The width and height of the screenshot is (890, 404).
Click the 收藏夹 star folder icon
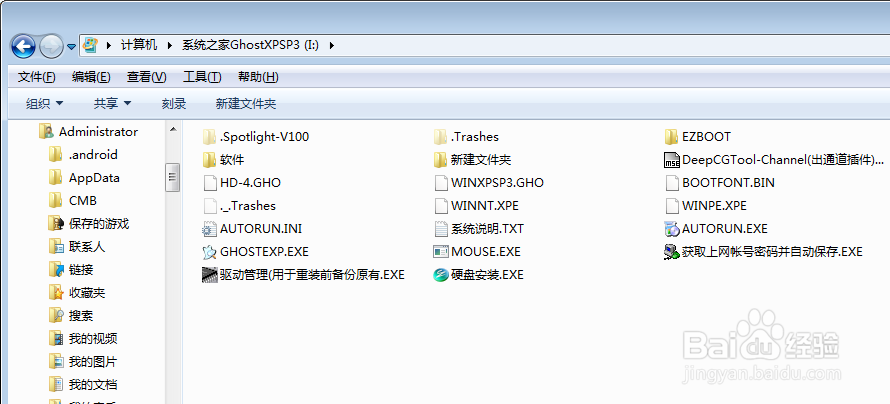(x=56, y=293)
